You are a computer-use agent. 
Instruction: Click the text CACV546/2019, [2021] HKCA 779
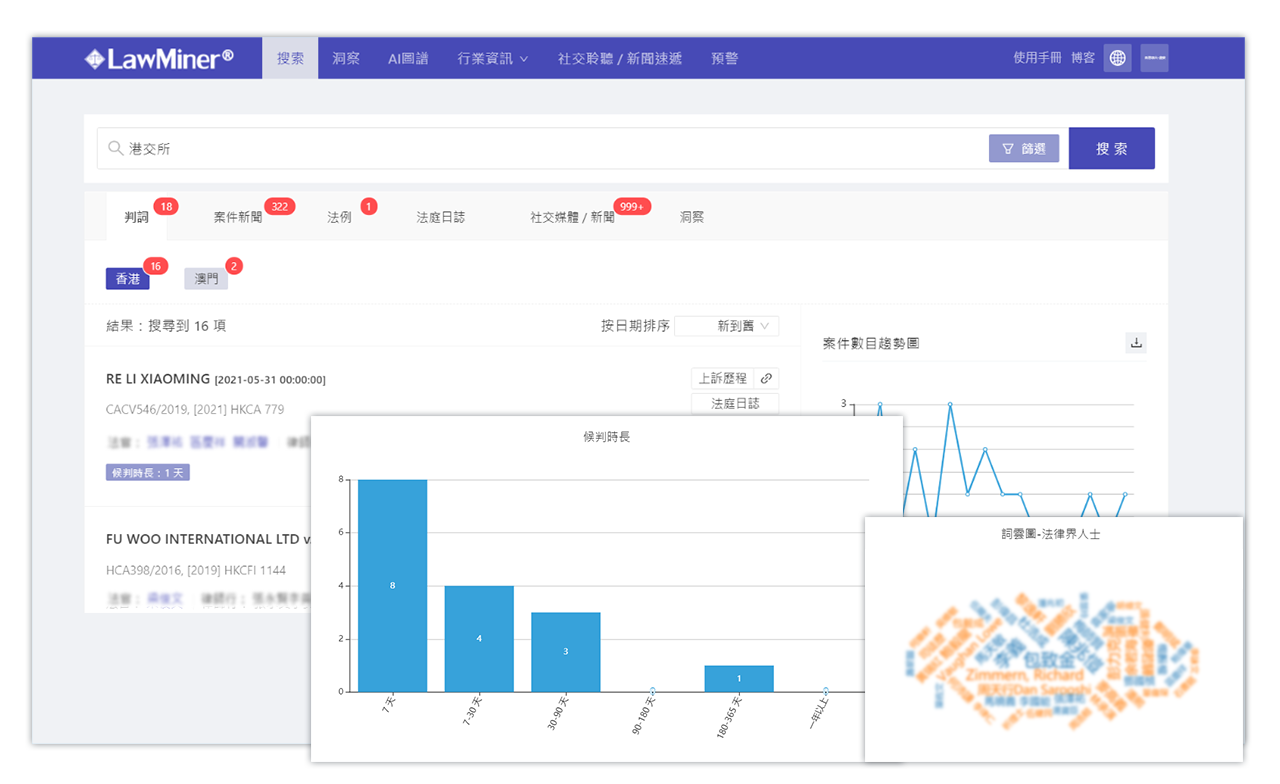(x=196, y=409)
